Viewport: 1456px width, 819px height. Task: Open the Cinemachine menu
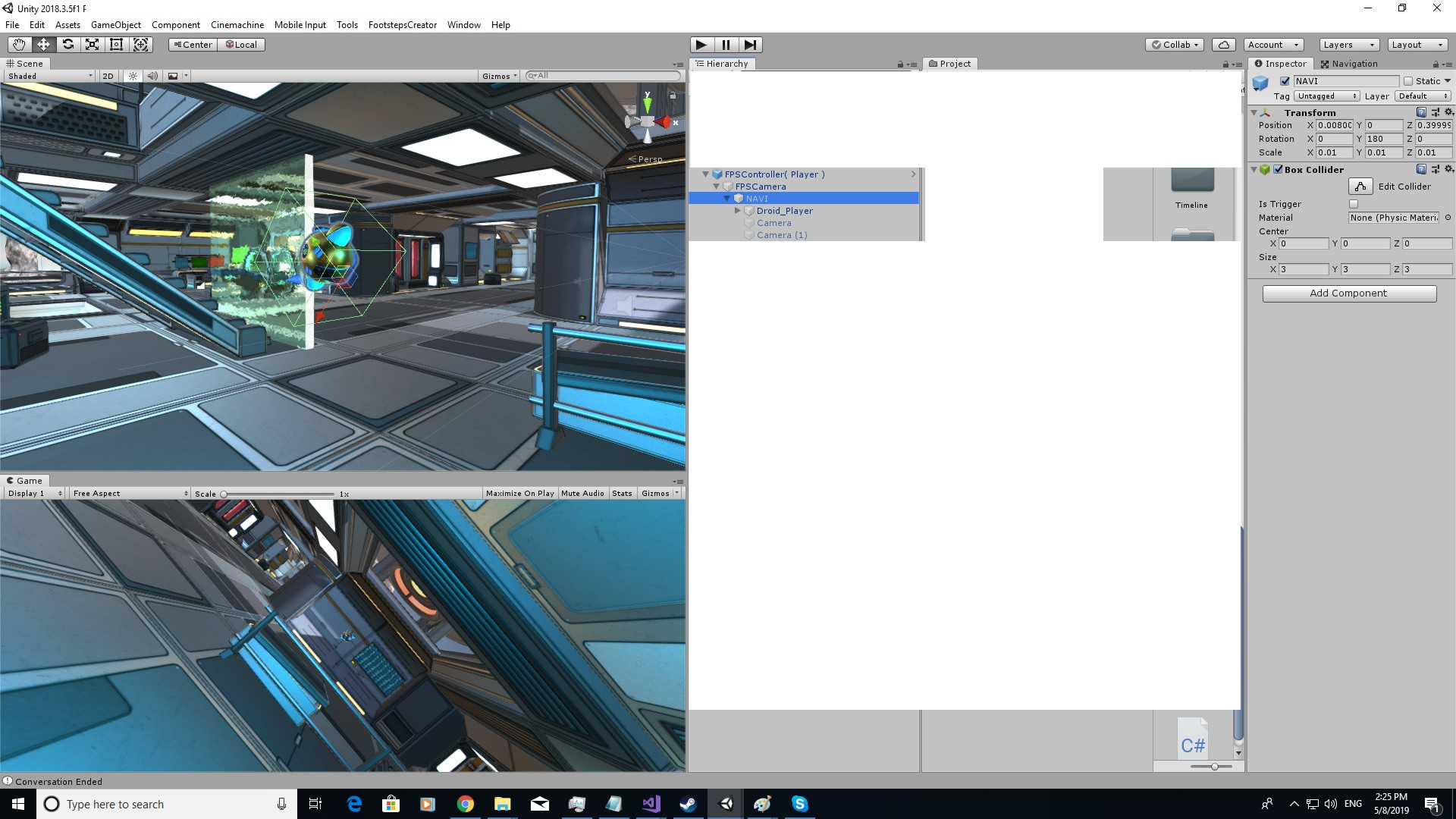(237, 25)
